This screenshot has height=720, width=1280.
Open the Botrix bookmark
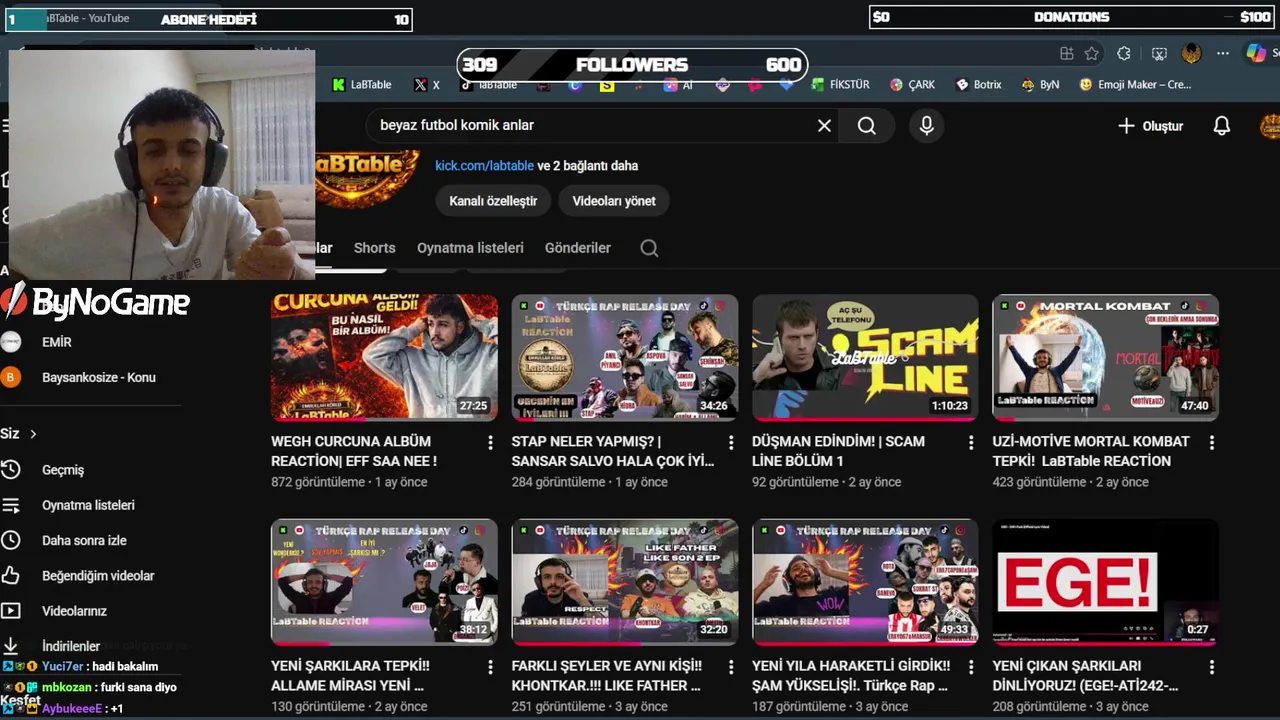tap(978, 85)
